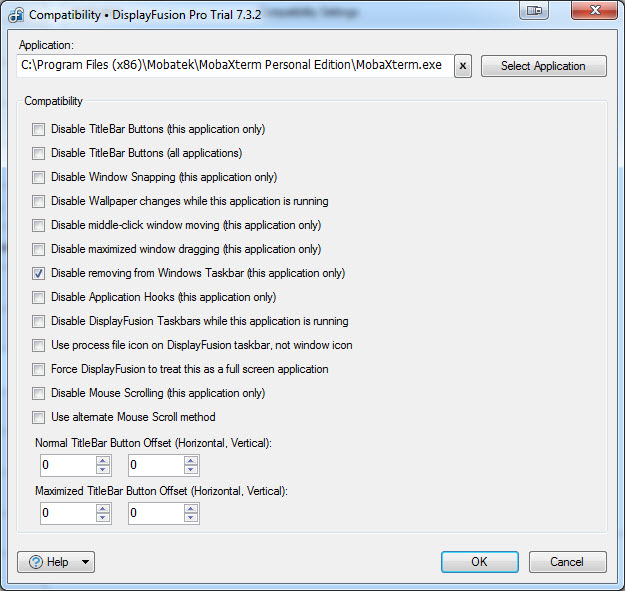Viewport: 625px width, 591px height.
Task: Increase Normal TitleBar horizontal offset with up arrow
Action: pyautogui.click(x=102, y=460)
